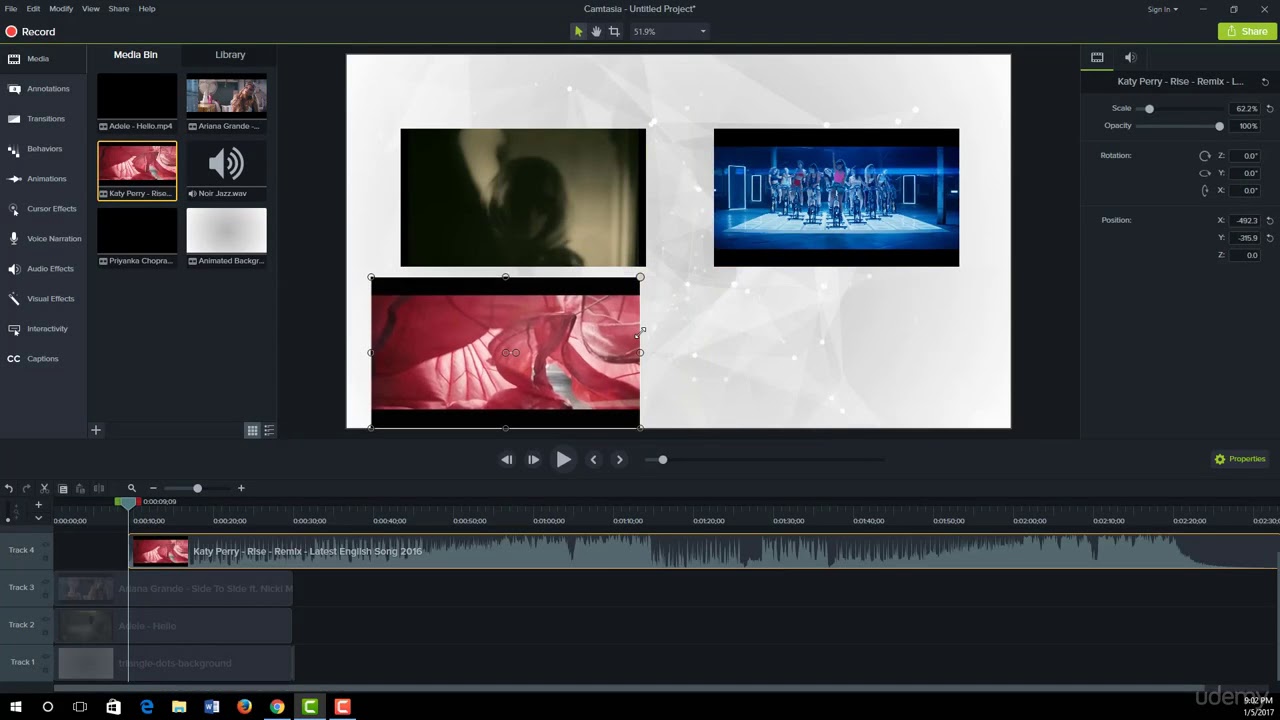
Task: Select the arrow Edit mode tool
Action: 578,31
